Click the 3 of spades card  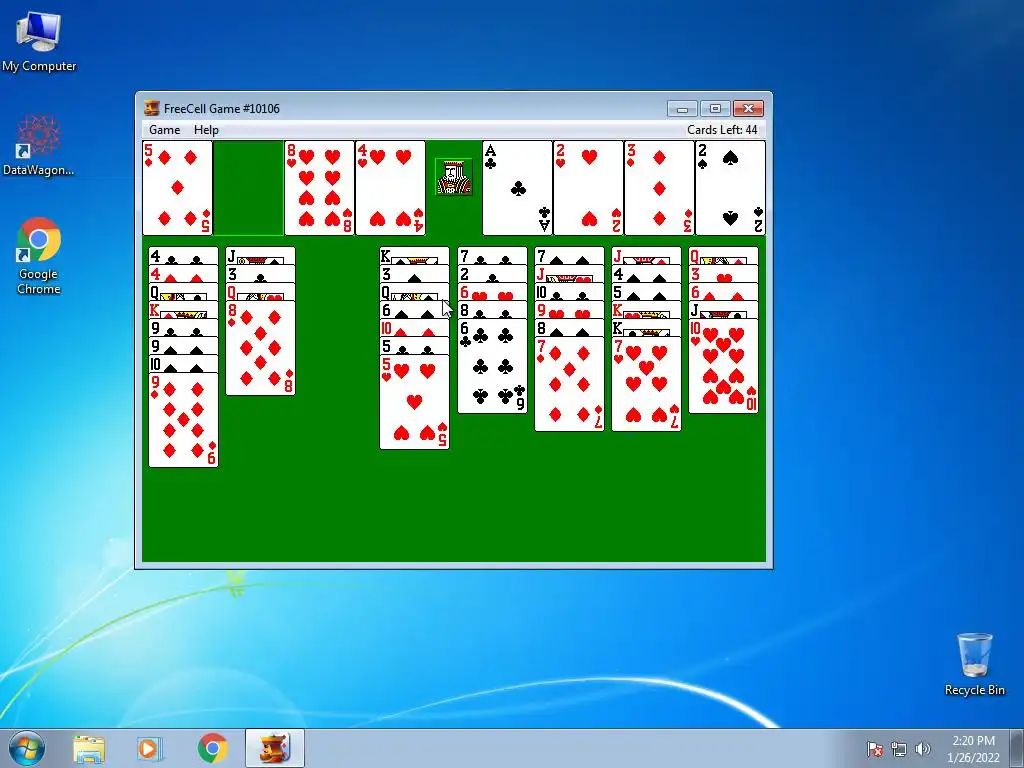[x=415, y=274]
